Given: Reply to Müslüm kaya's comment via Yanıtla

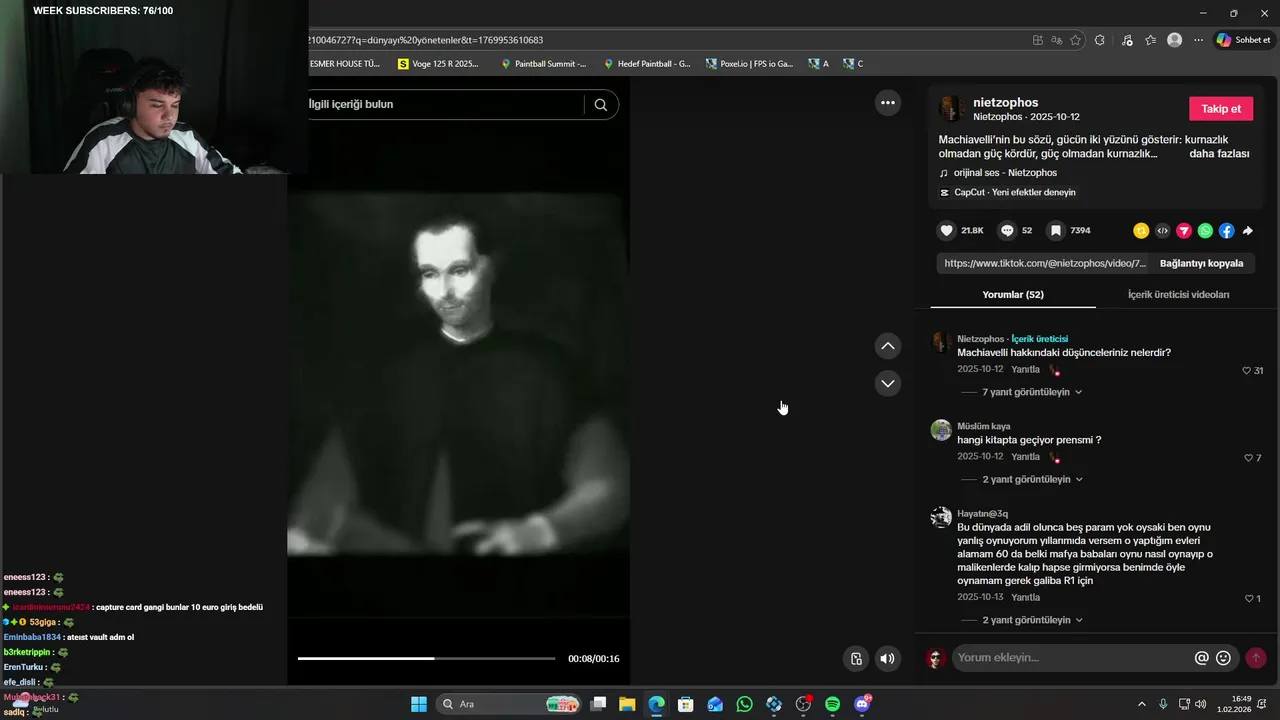Looking at the screenshot, I should pyautogui.click(x=1025, y=456).
